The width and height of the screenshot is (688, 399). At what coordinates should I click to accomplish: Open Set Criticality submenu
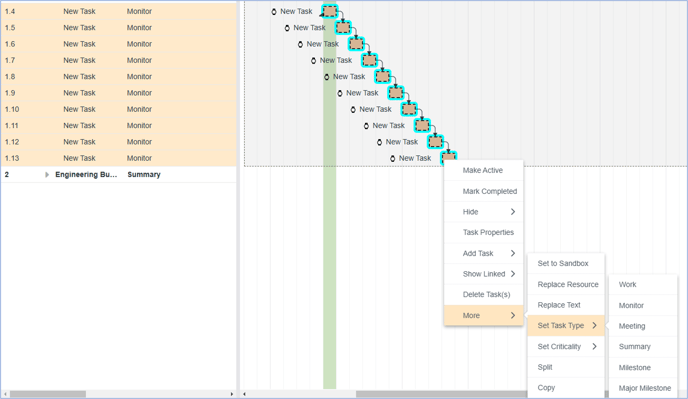[566, 346]
